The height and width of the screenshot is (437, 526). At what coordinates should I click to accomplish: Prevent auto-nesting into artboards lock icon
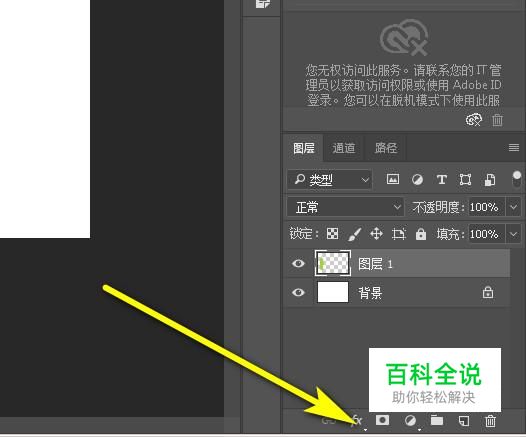pos(399,233)
